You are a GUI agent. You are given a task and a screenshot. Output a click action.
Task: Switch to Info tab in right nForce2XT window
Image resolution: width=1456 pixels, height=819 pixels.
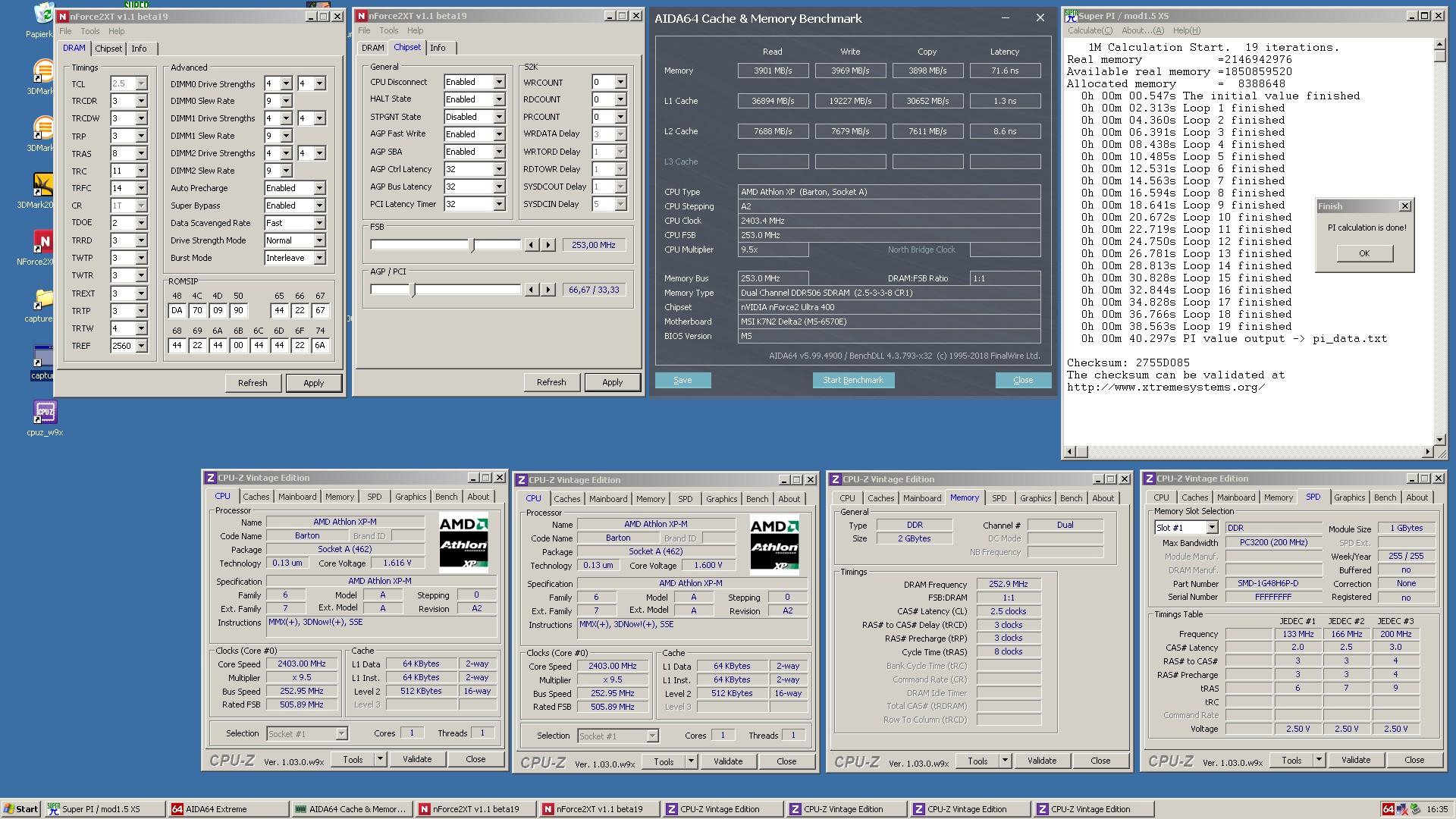click(x=438, y=48)
